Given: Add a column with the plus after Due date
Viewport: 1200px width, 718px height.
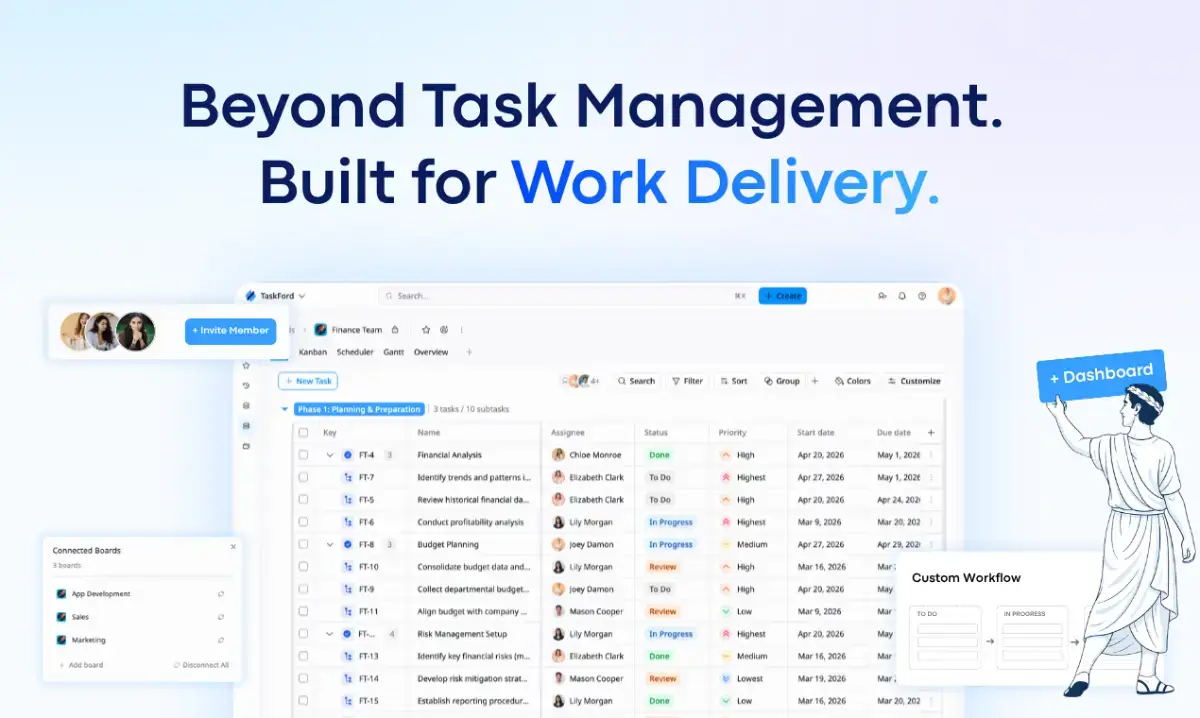Looking at the screenshot, I should coord(931,433).
